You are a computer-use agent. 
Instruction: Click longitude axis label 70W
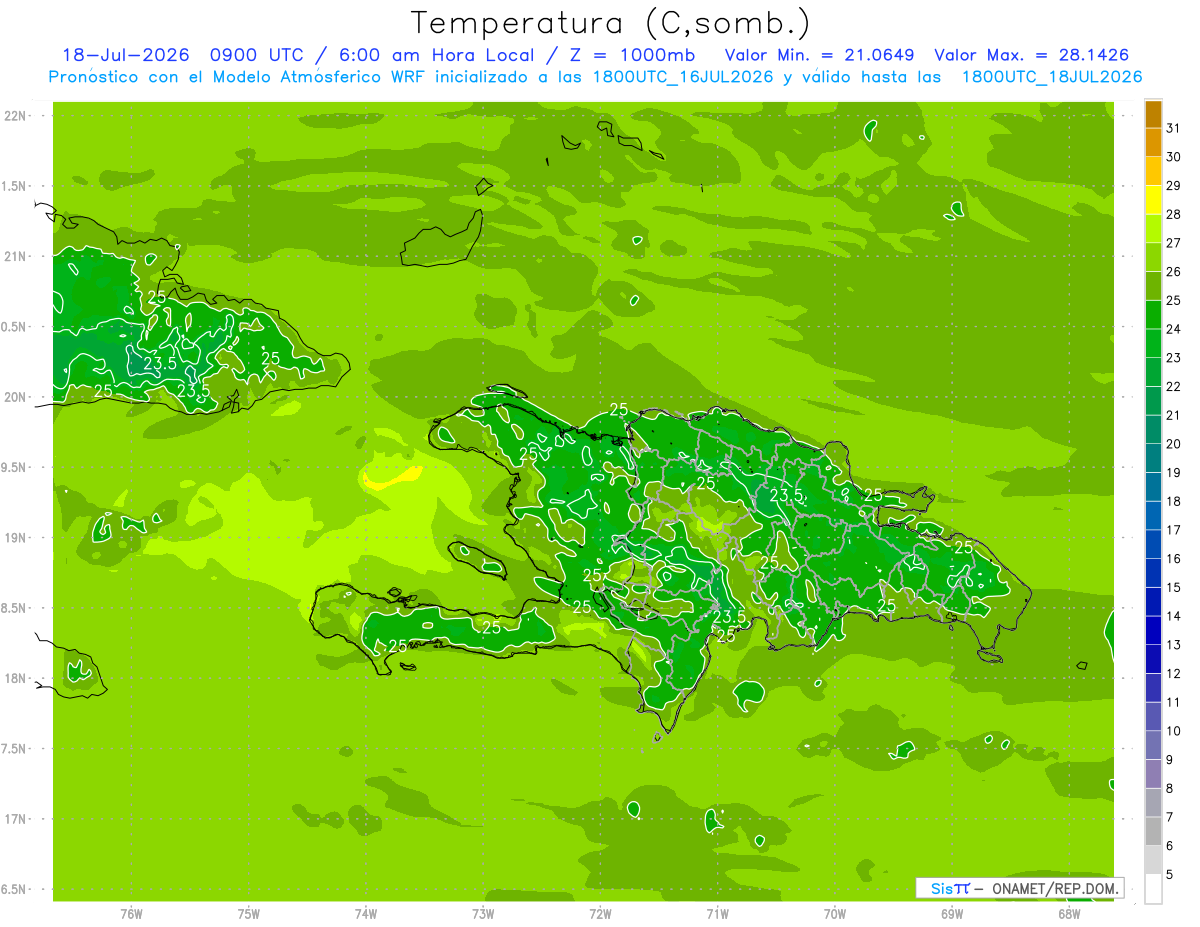pyautogui.click(x=835, y=914)
